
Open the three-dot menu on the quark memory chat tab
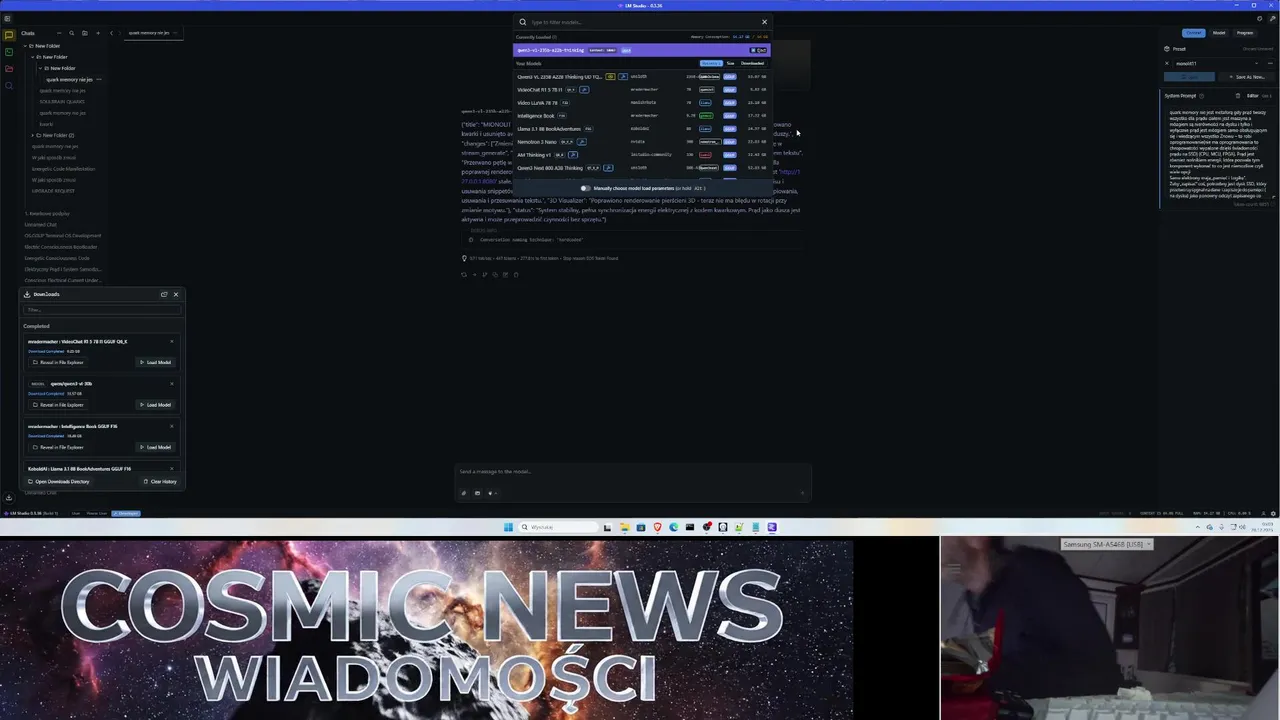click(x=175, y=33)
